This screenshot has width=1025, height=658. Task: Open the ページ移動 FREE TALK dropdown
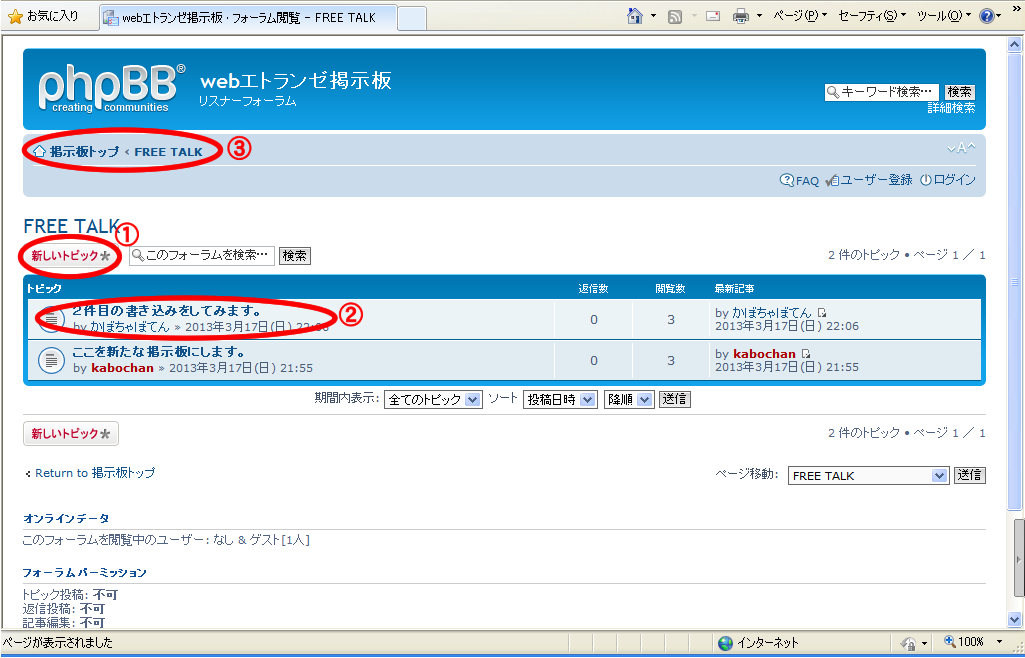tap(868, 476)
